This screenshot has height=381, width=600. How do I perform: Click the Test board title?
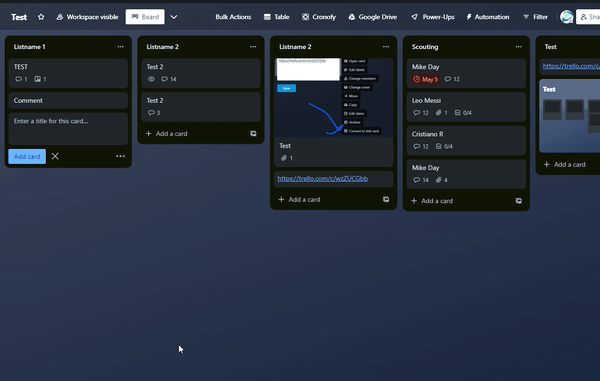[19, 17]
